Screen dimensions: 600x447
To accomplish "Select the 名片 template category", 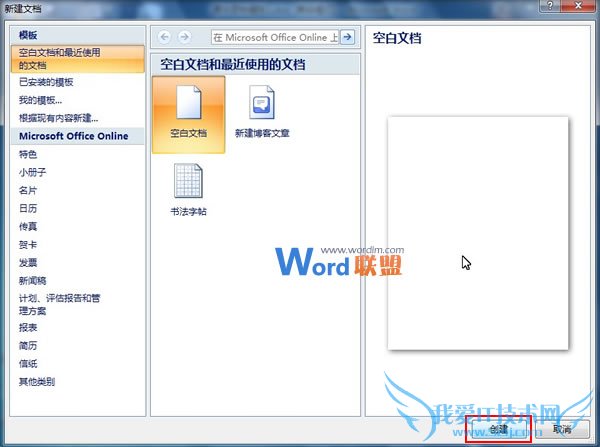I will [x=28, y=190].
